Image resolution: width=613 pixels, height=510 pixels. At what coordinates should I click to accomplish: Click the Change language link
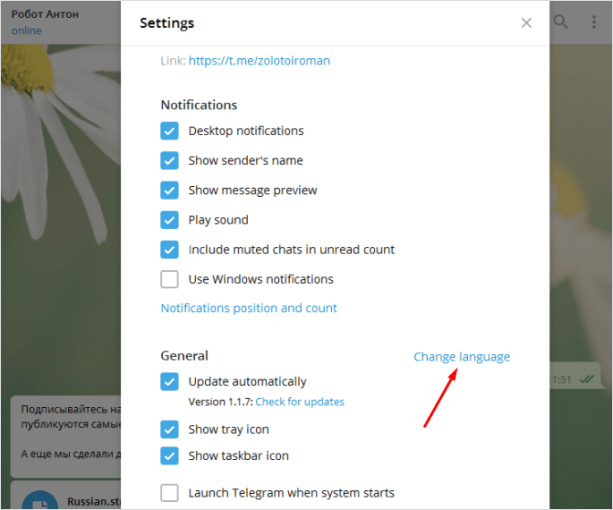[461, 357]
